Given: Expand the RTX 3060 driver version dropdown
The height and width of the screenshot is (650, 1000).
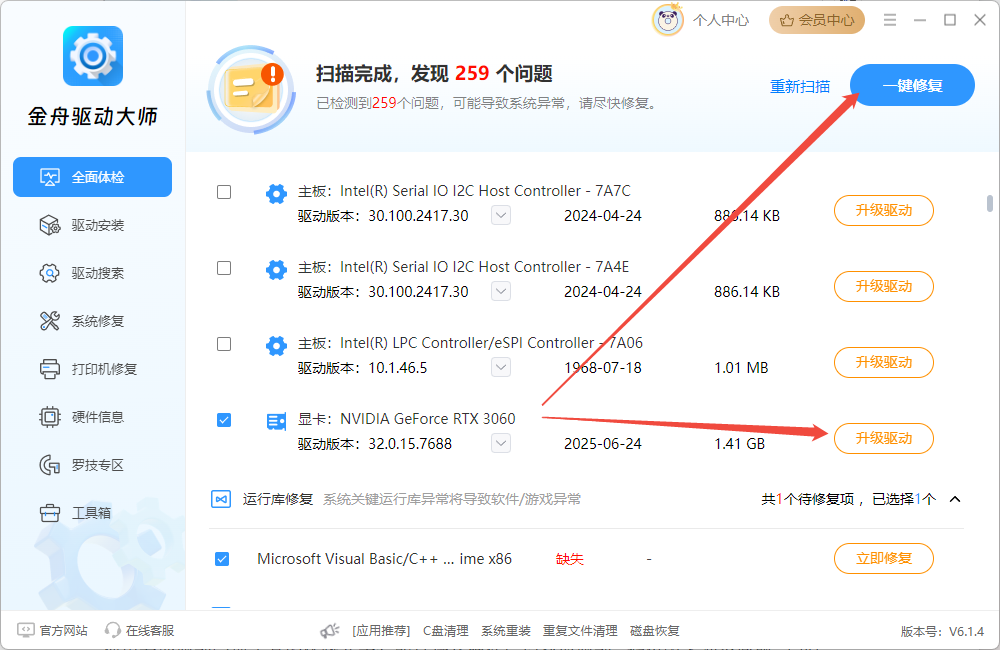Looking at the screenshot, I should click(x=500, y=443).
